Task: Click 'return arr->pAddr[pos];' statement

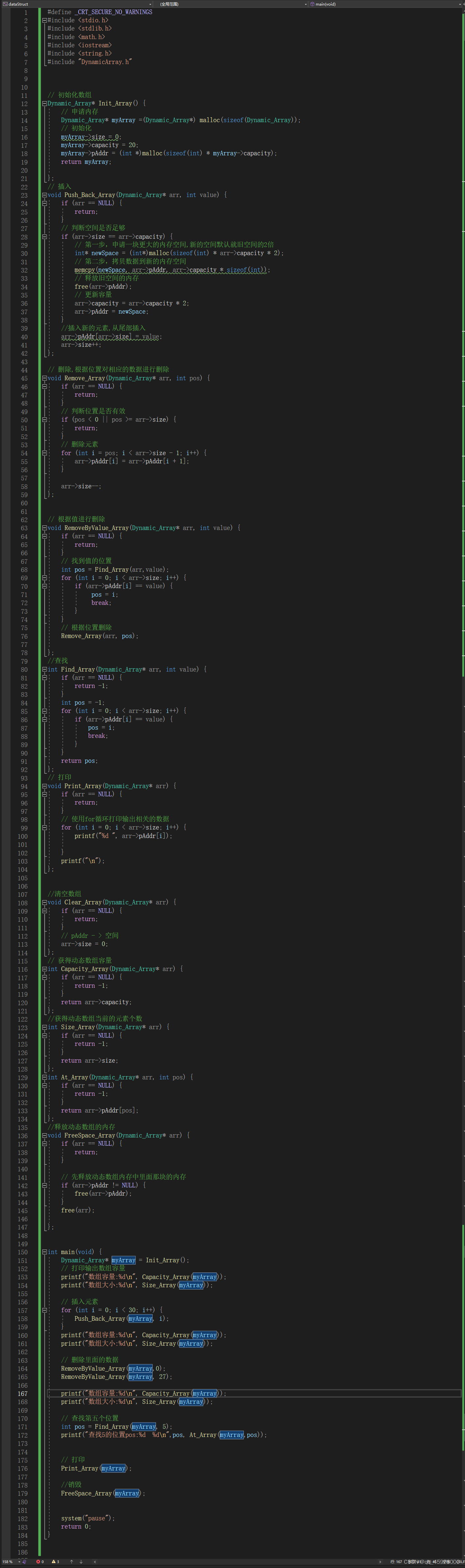Action: (x=100, y=1111)
